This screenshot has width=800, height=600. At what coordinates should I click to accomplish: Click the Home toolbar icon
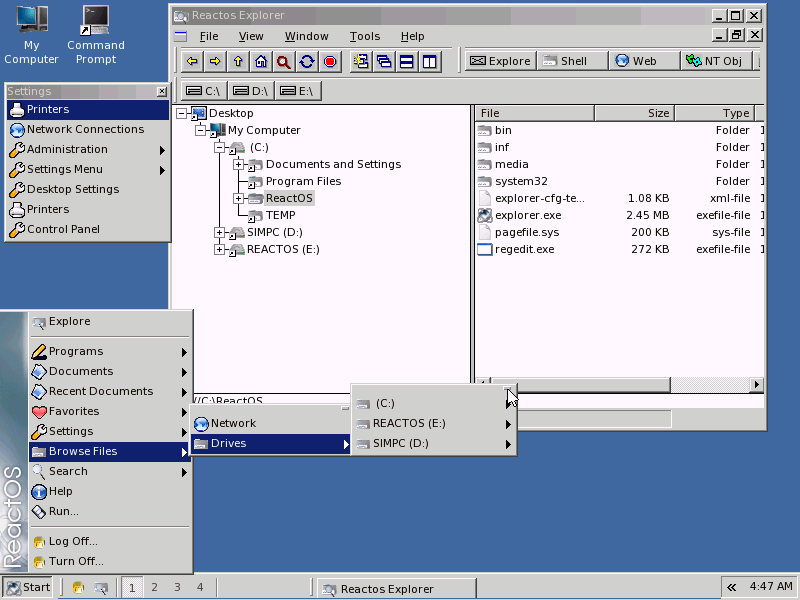click(260, 61)
